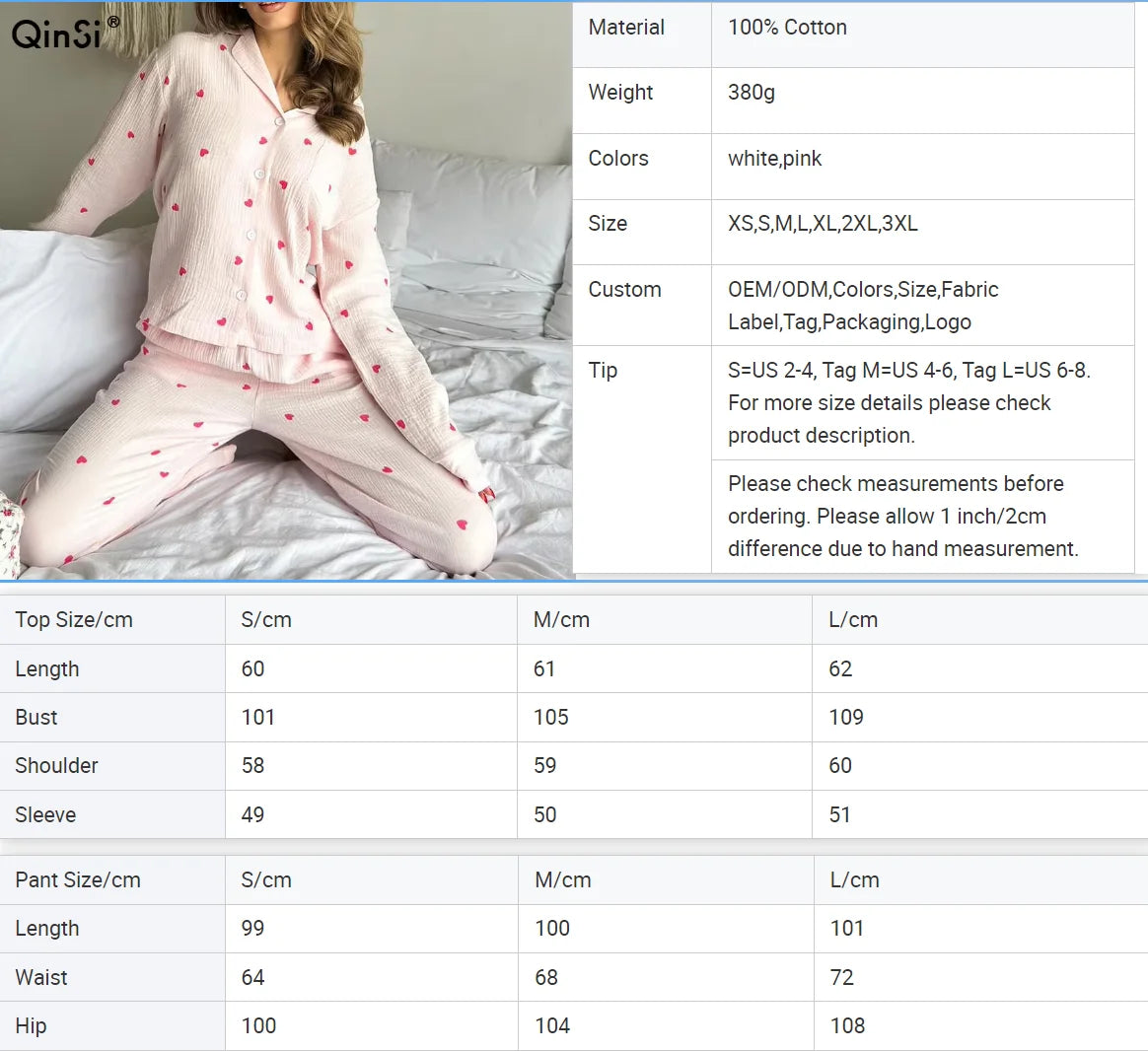The image size is (1148, 1051).
Task: Select pant Length S value '99'
Action: 252,928
